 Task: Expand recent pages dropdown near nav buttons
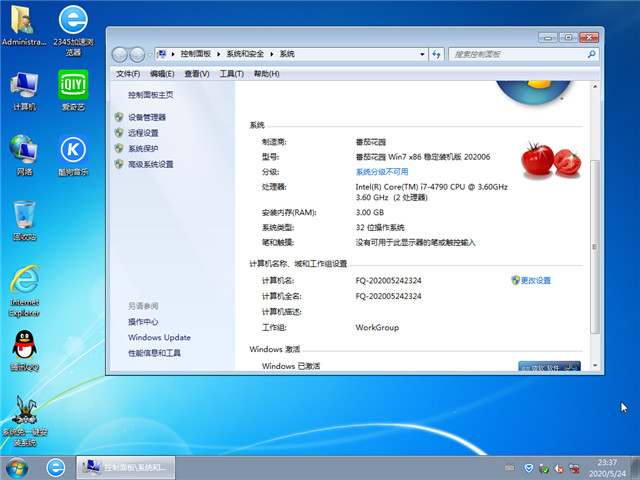coord(150,54)
